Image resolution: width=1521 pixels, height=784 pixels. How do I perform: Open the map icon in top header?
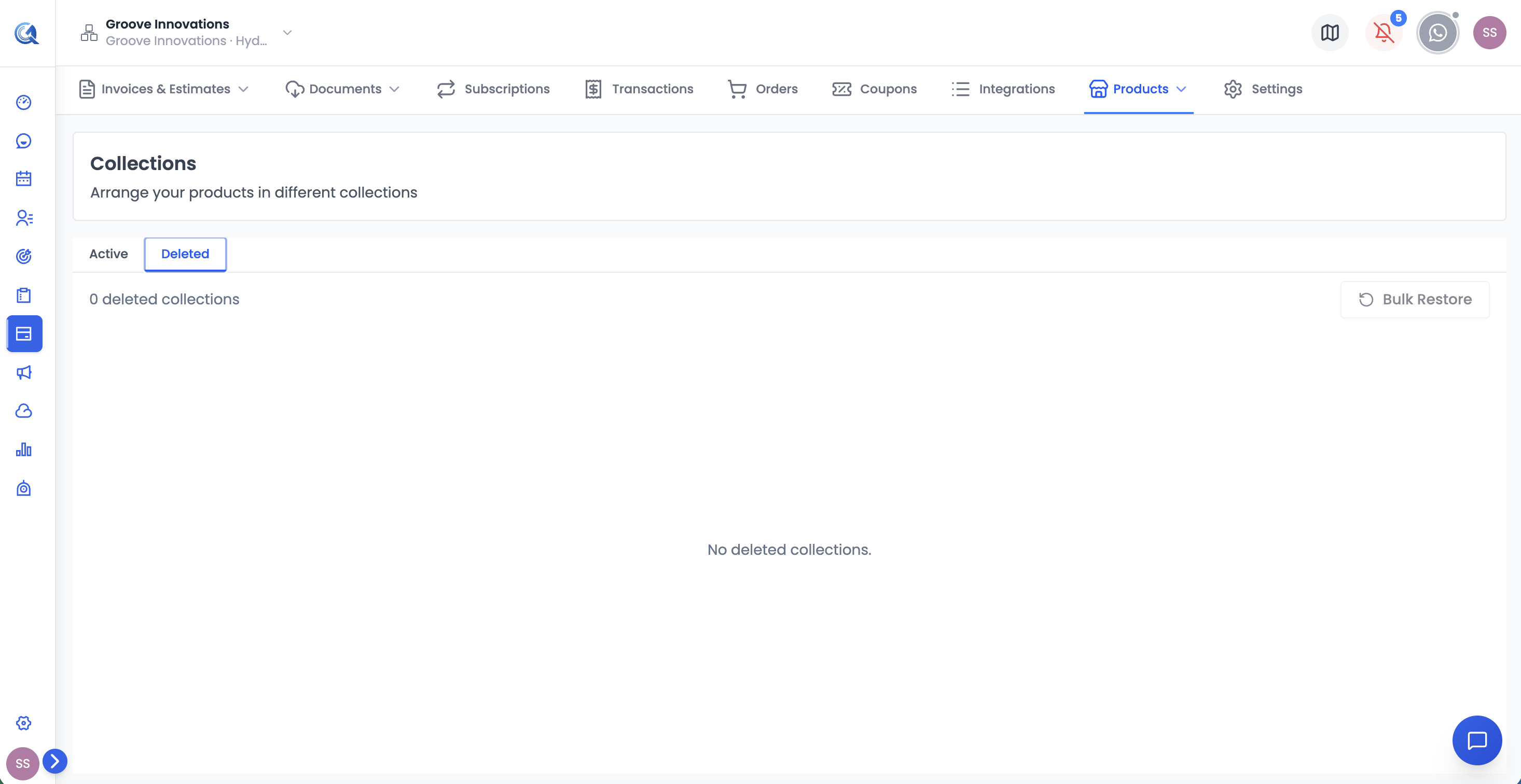[x=1330, y=33]
